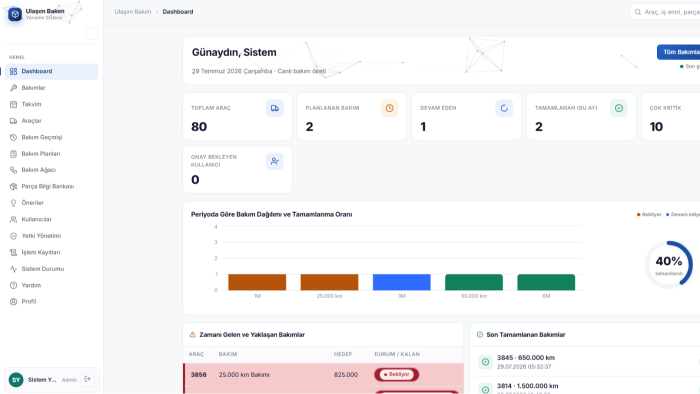Click the blue 3M bar in chart
This screenshot has width=700, height=394.
tap(401, 282)
